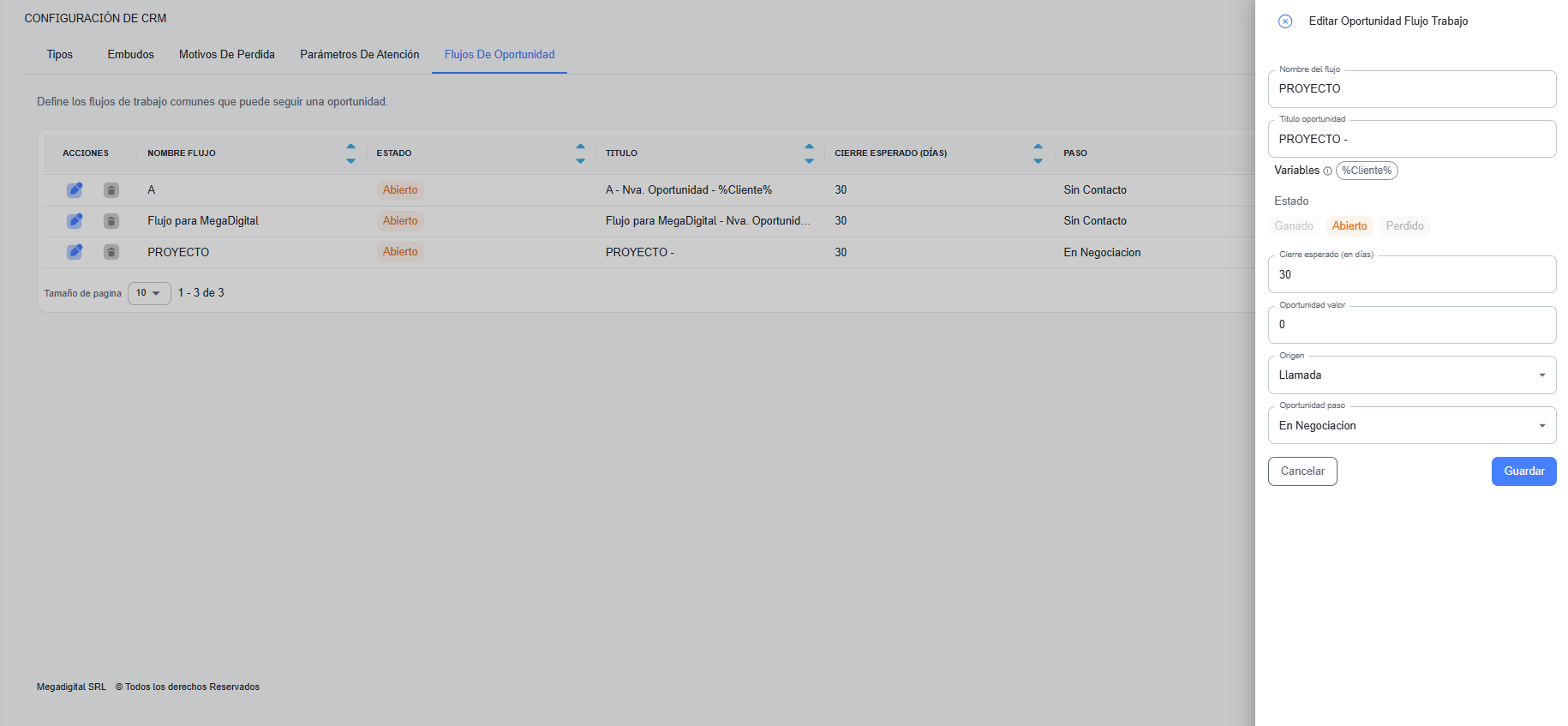This screenshot has width=1568, height=726.
Task: Click trash icon for PROYECTO row
Action: (x=111, y=252)
